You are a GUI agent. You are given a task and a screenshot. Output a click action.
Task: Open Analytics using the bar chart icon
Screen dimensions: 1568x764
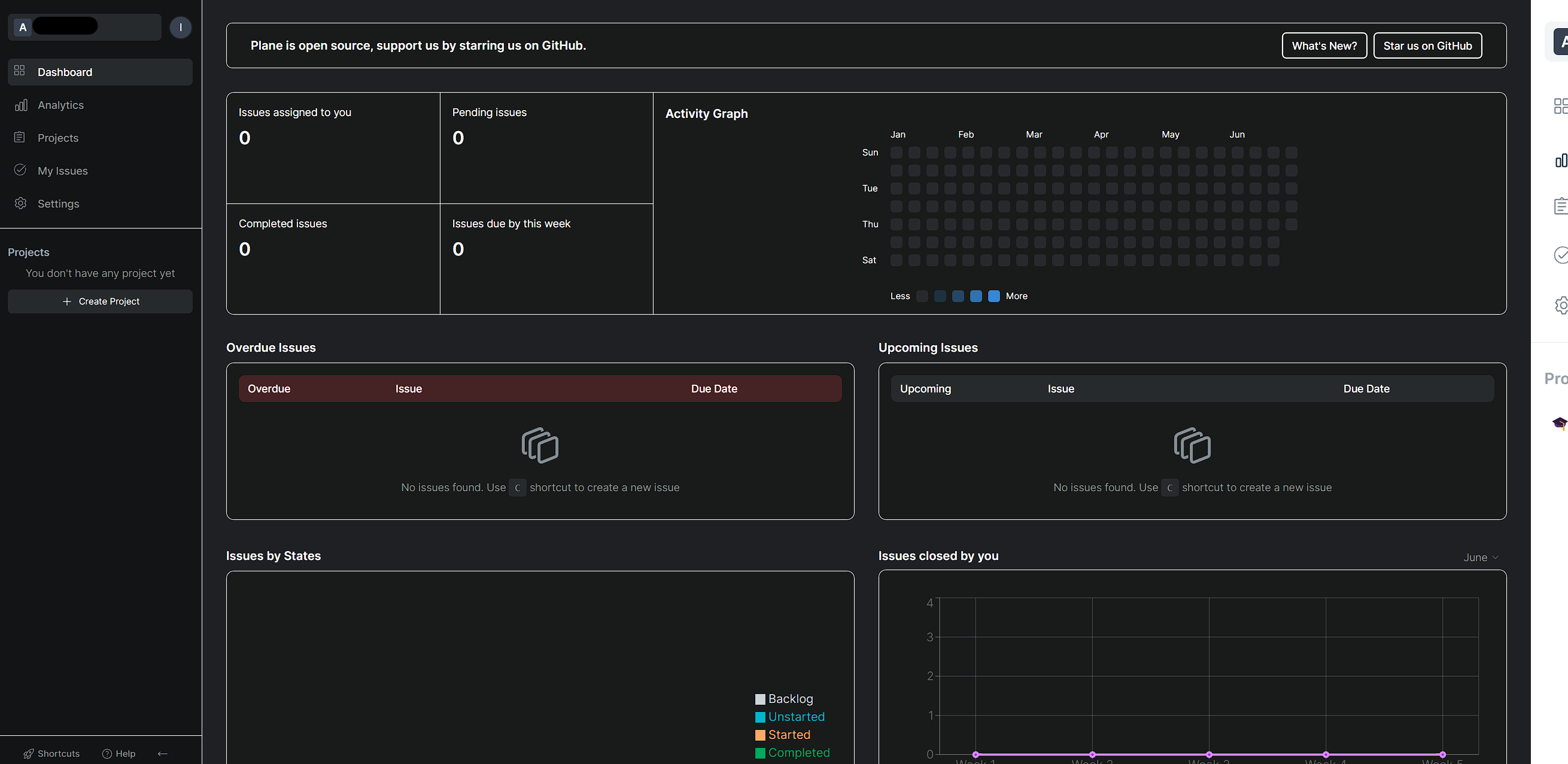(x=20, y=105)
